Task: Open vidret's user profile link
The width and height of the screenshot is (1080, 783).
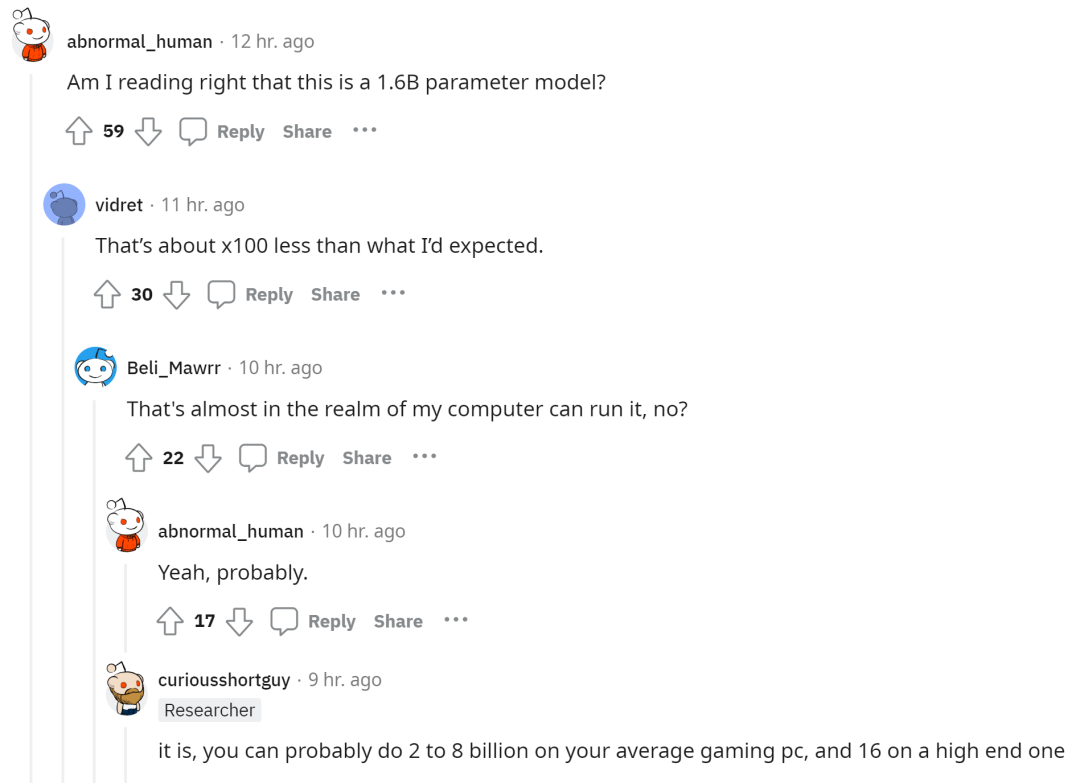Action: click(119, 205)
